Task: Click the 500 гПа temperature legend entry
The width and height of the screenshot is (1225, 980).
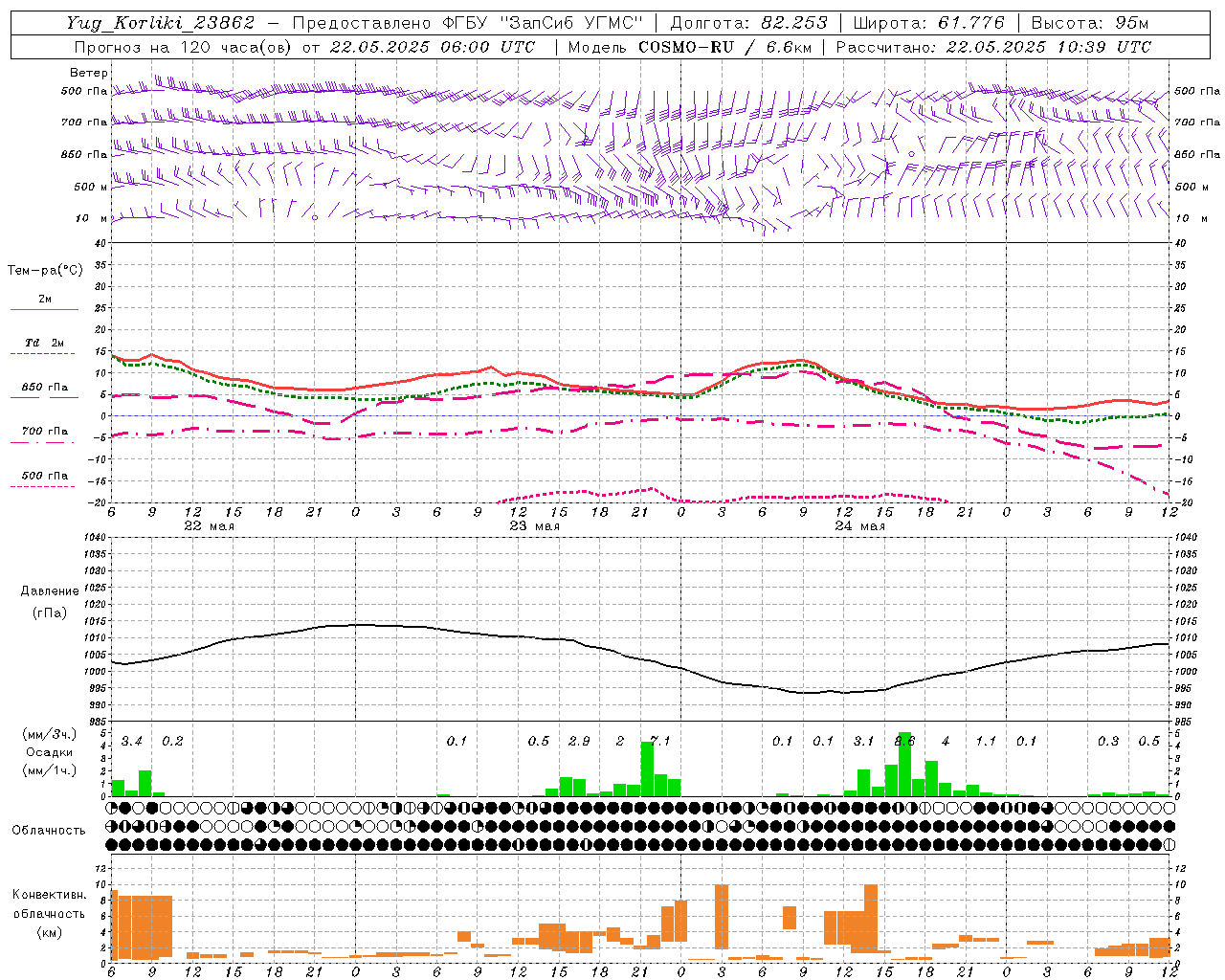Action: click(x=45, y=476)
